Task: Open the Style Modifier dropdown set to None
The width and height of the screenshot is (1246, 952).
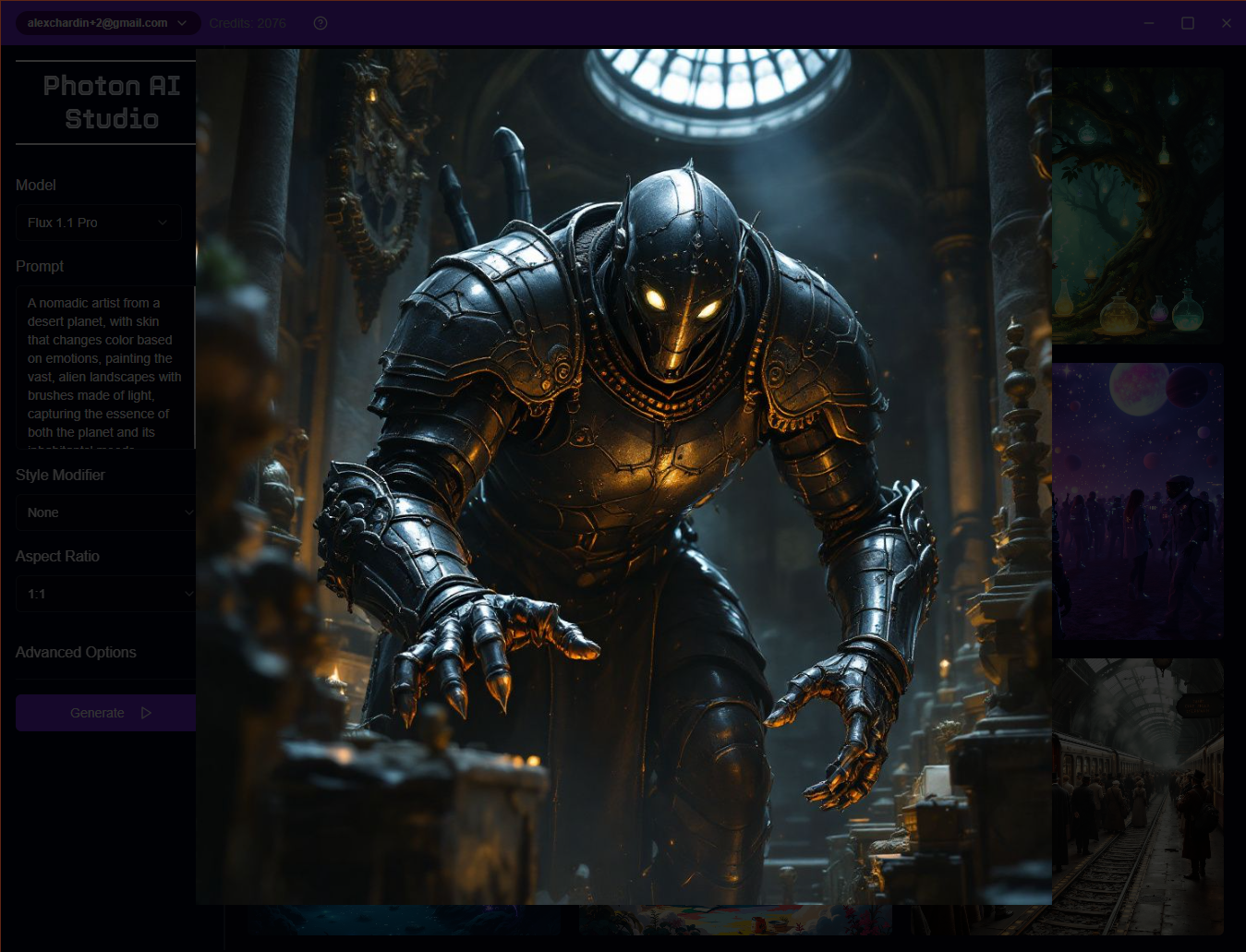Action: pyautogui.click(x=106, y=512)
